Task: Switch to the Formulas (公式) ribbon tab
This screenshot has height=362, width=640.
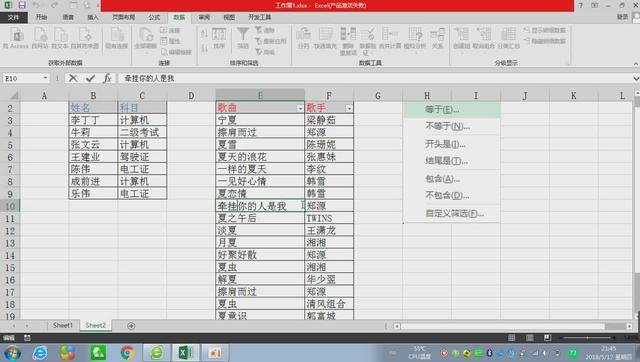Action: tap(154, 17)
